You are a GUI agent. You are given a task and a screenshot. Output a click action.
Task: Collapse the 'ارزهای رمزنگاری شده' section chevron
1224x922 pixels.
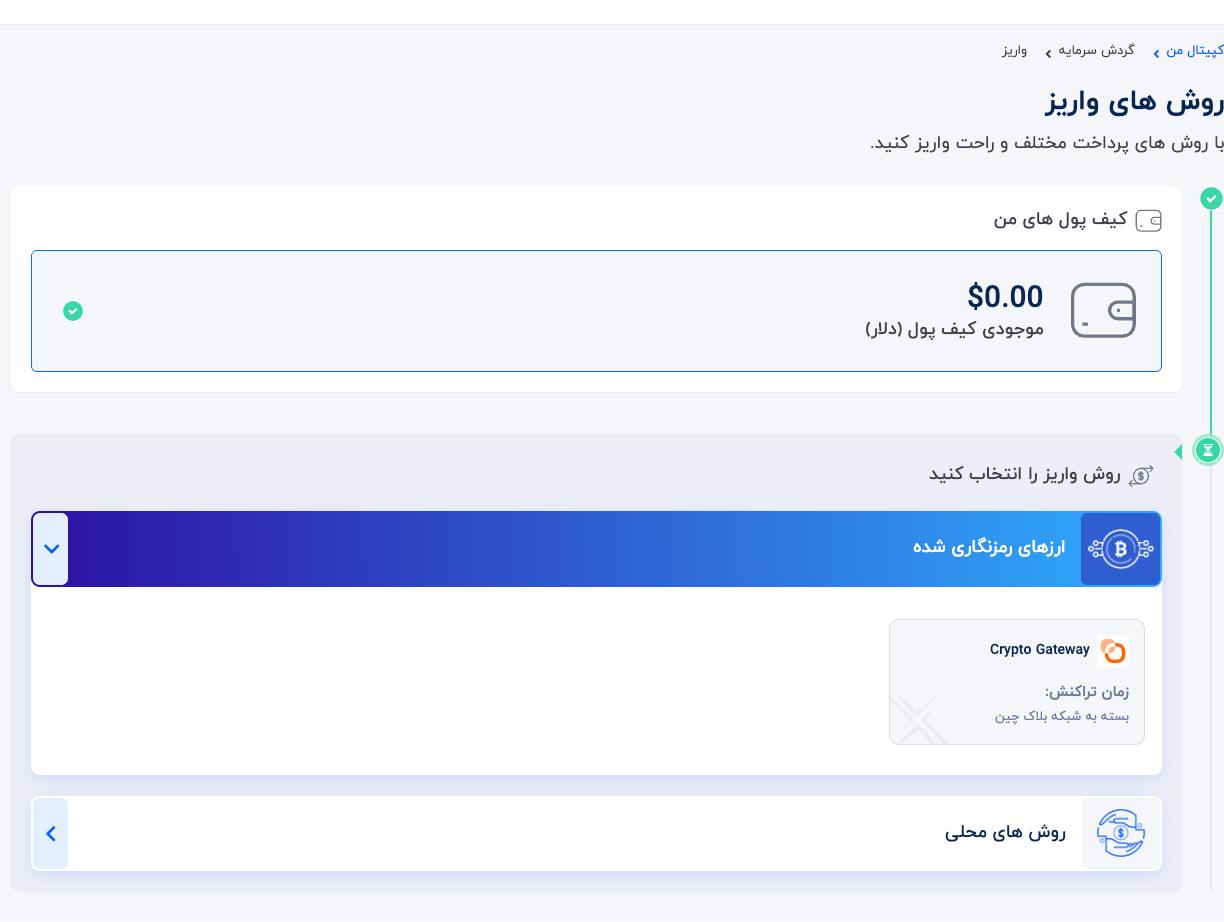[x=51, y=549]
